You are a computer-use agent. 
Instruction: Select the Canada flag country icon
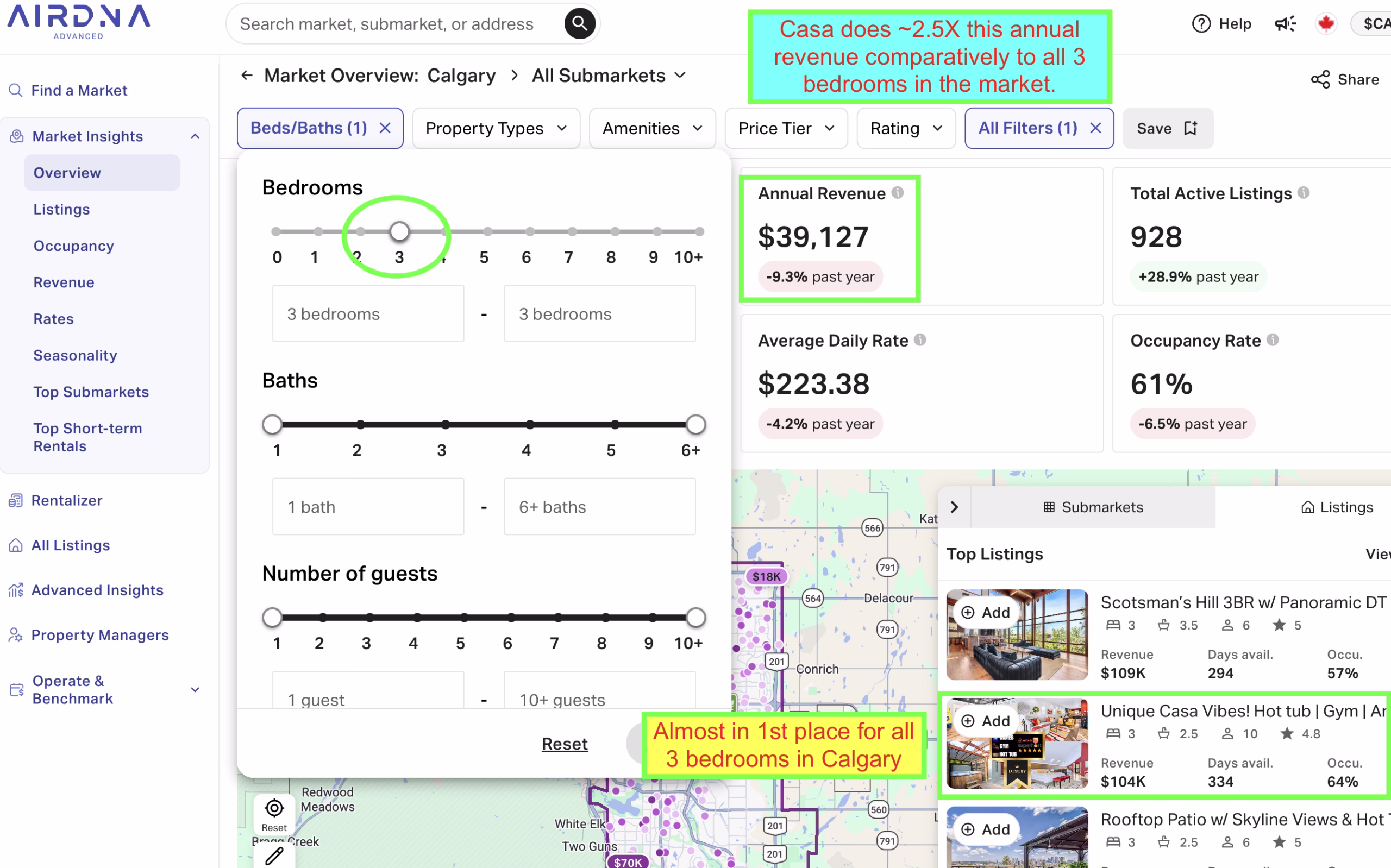(x=1326, y=23)
